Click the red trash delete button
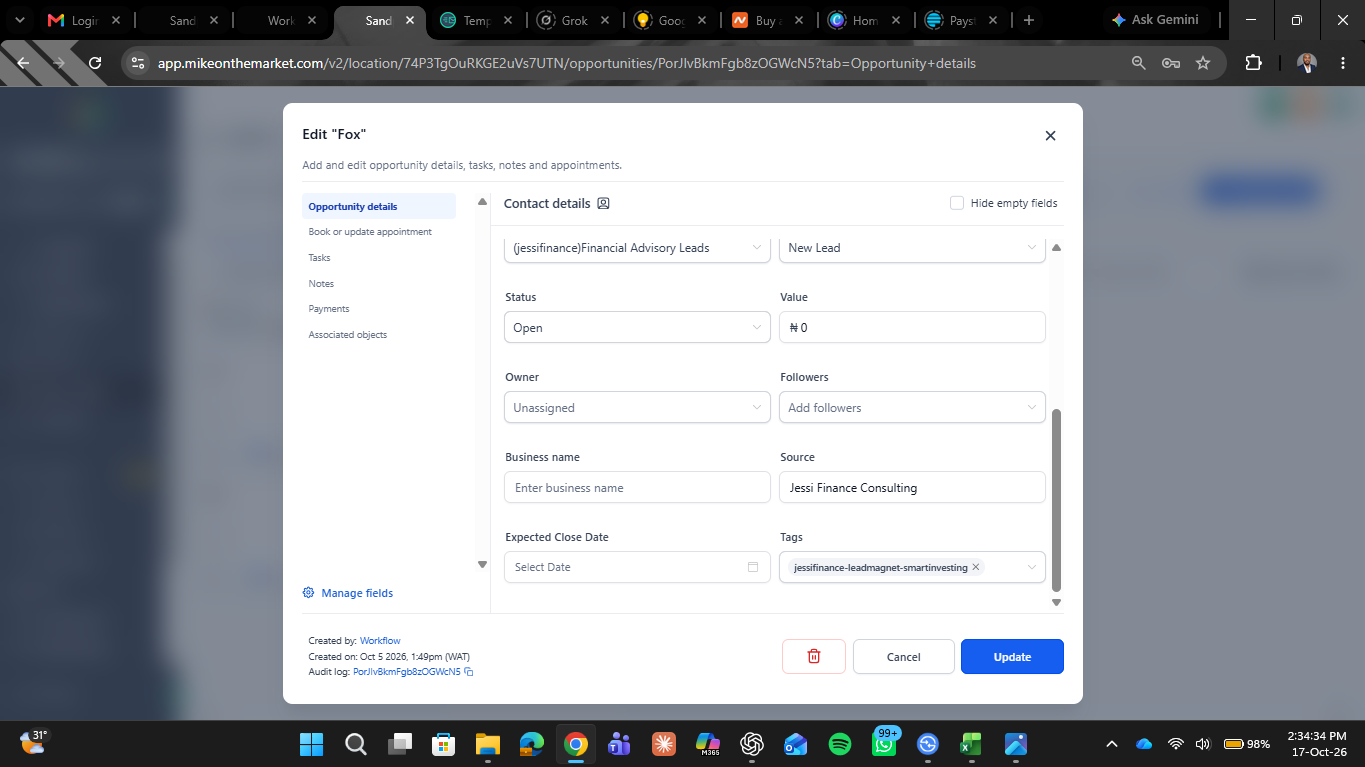This screenshot has width=1365, height=767. pyautogui.click(x=814, y=657)
